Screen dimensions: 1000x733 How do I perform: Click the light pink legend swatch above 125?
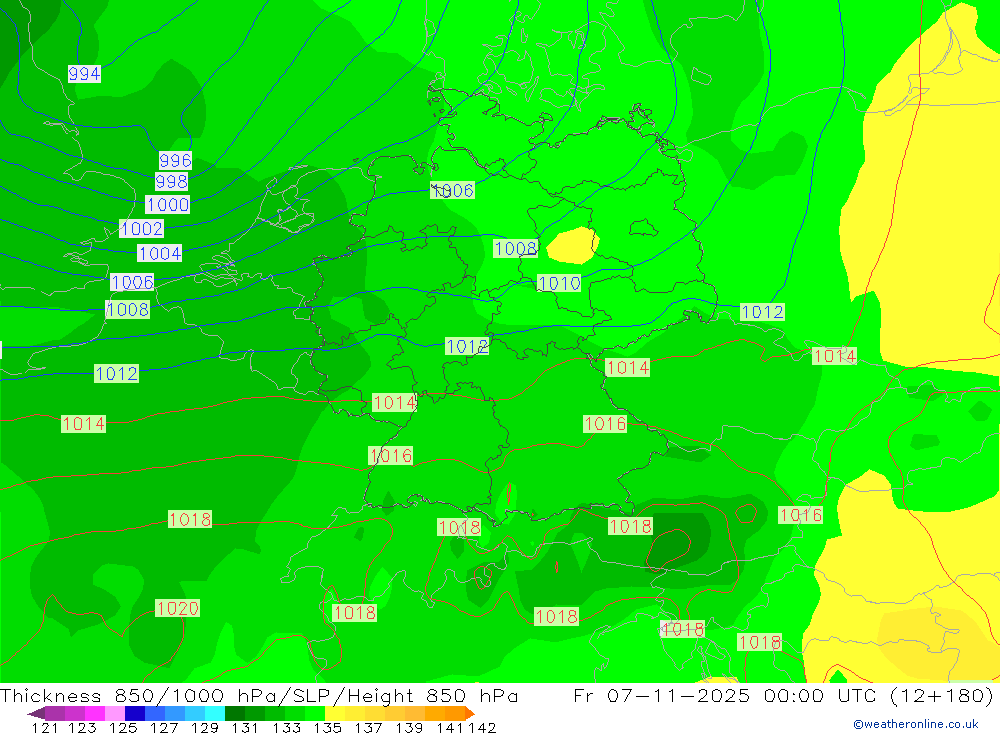pos(115,713)
